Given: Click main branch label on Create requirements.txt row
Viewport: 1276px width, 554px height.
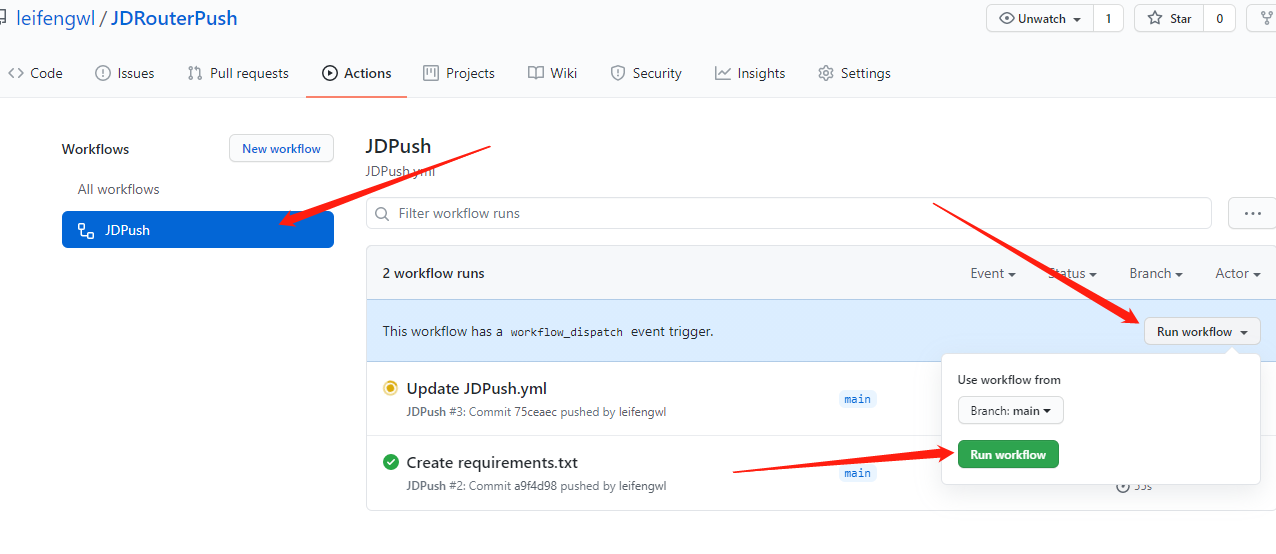Looking at the screenshot, I should (858, 473).
